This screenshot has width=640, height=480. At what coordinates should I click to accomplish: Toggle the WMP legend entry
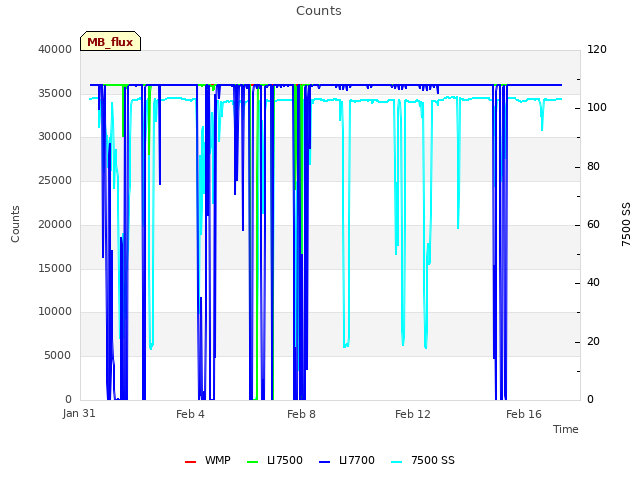point(208,460)
